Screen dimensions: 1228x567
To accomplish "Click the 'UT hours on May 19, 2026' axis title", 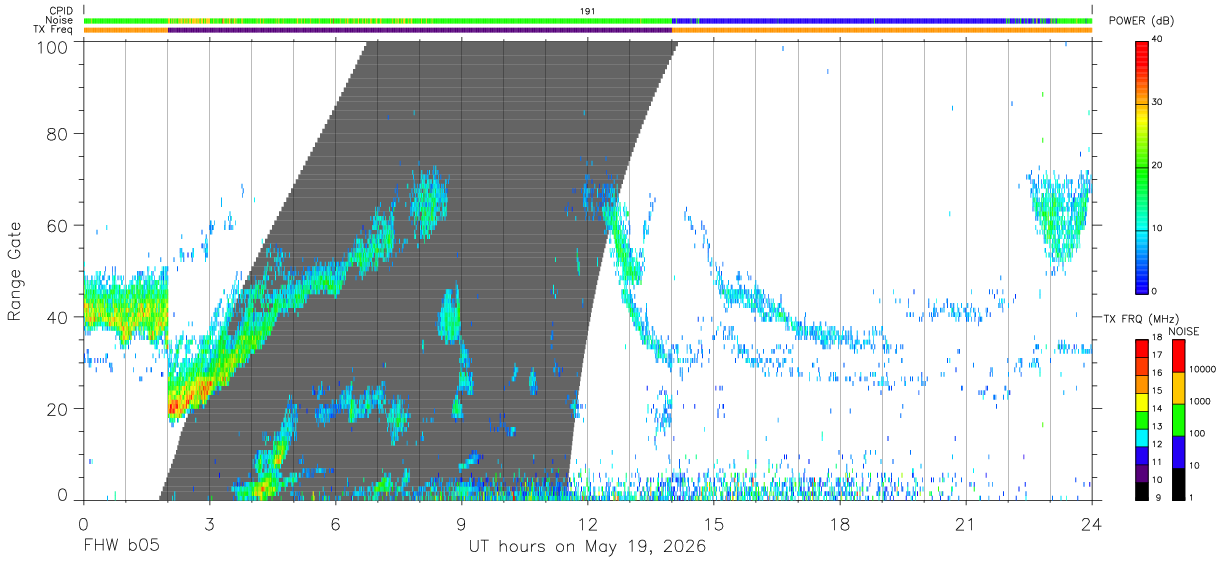I will click(x=587, y=547).
